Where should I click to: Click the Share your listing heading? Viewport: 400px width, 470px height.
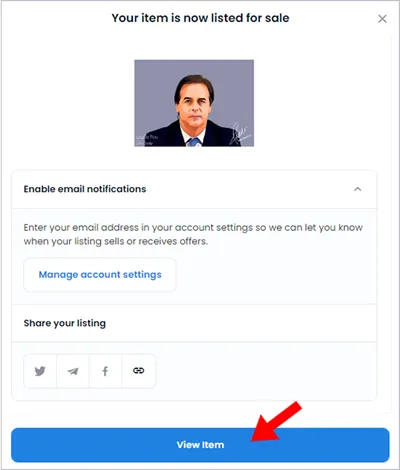point(65,323)
